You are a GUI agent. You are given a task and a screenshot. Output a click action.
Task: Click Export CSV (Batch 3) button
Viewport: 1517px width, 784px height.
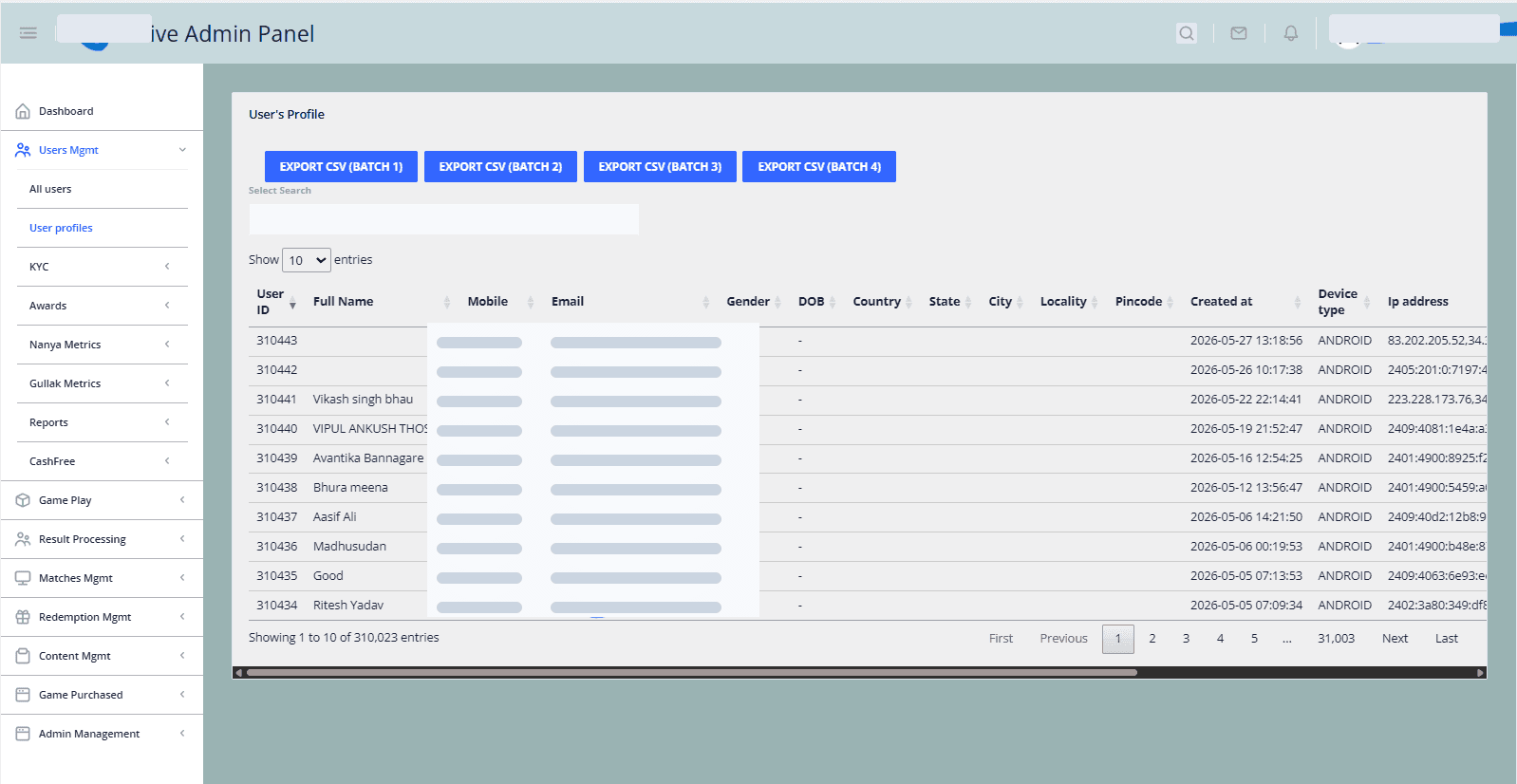pos(660,166)
